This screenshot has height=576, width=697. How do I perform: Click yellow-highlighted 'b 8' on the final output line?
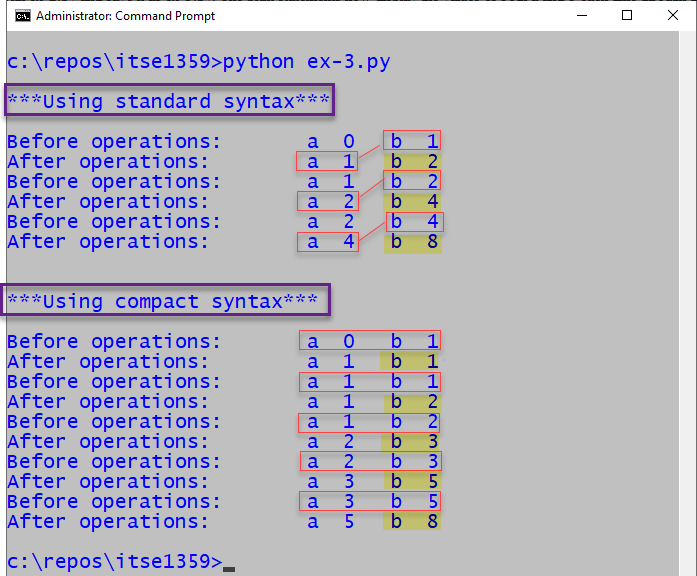click(411, 521)
